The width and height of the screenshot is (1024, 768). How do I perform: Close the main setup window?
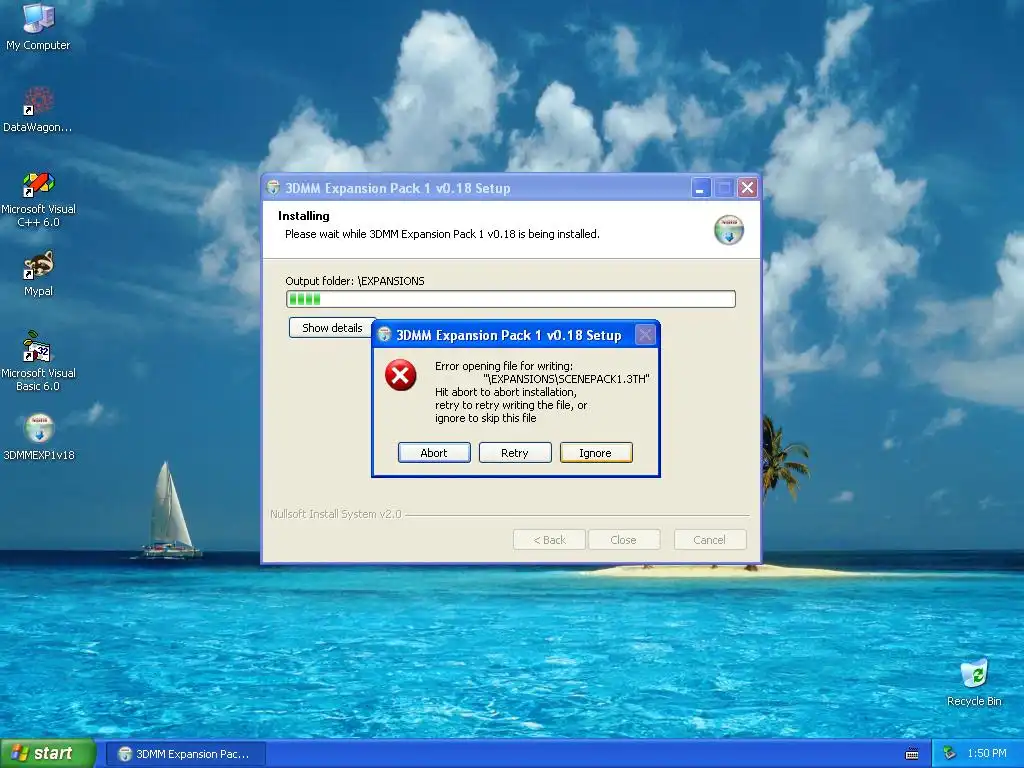point(747,188)
